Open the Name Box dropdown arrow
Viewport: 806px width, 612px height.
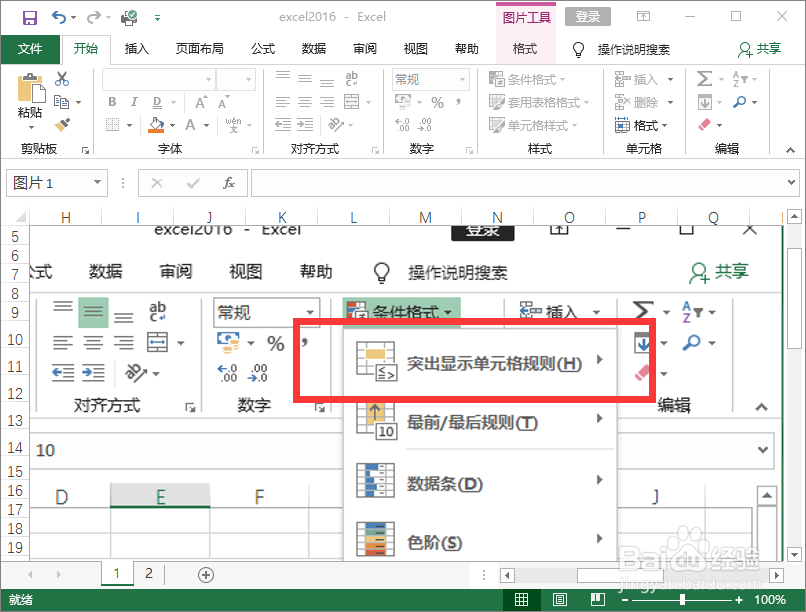97,182
